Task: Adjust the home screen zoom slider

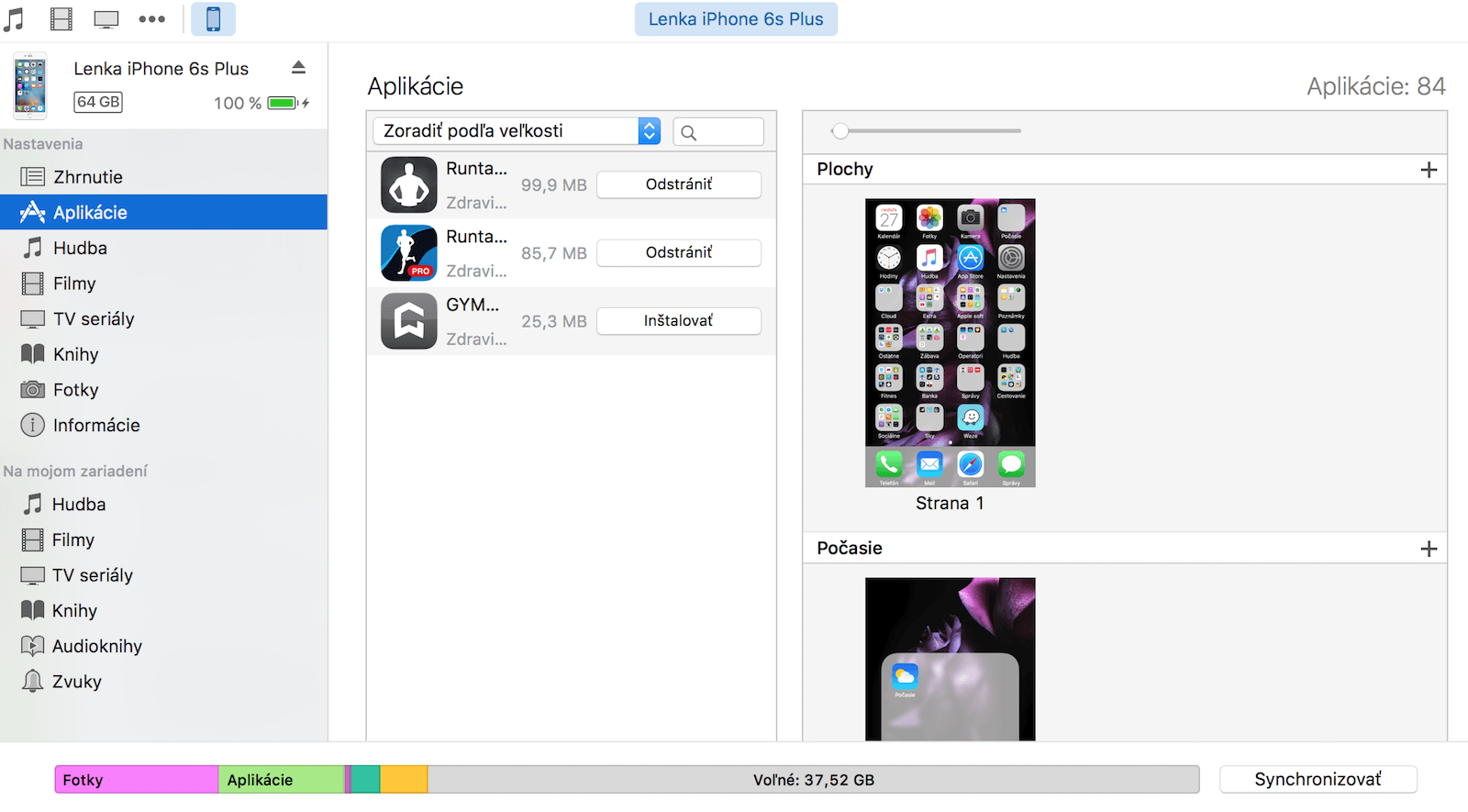Action: click(840, 131)
